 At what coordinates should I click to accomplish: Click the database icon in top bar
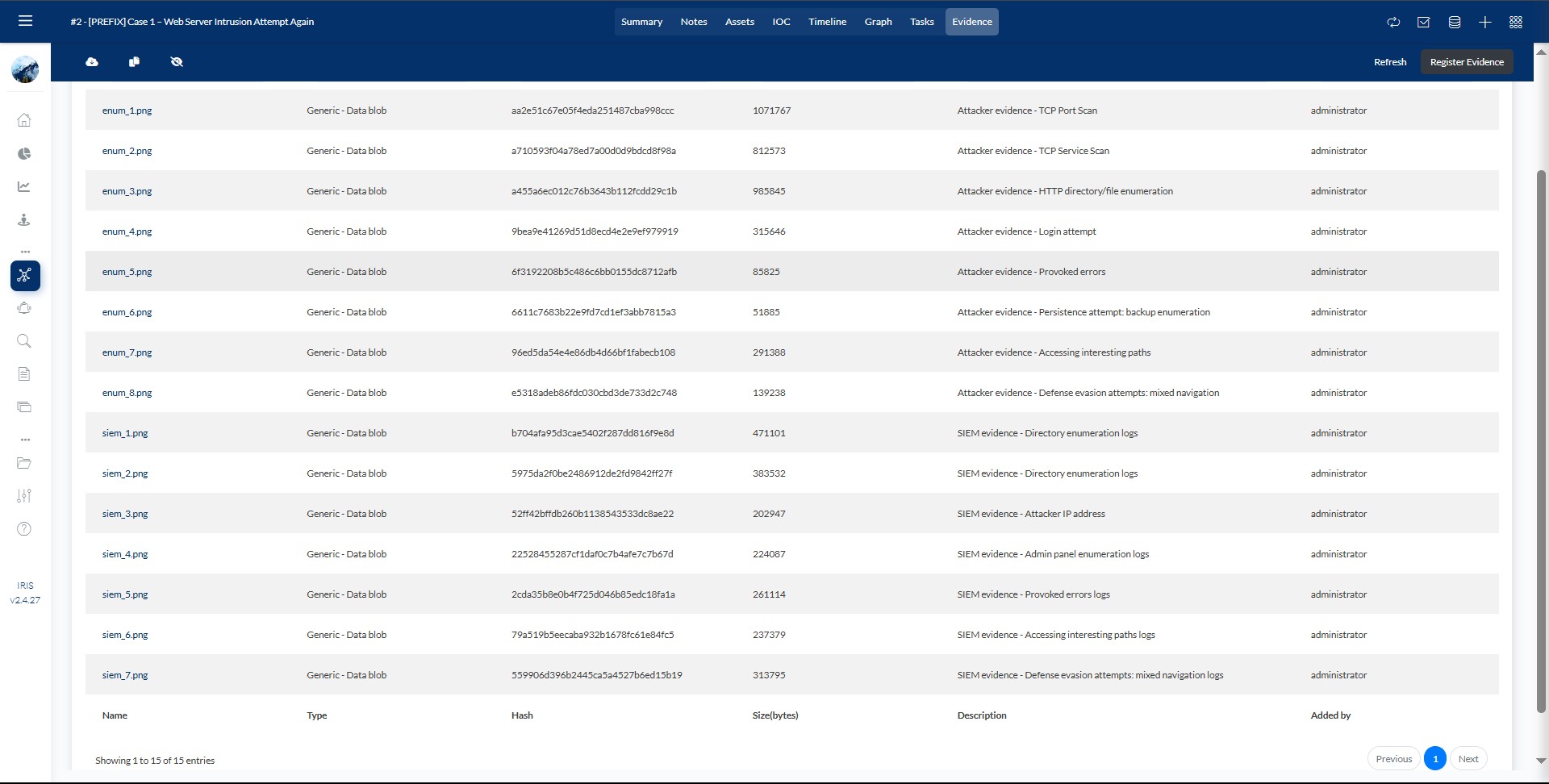click(x=1454, y=22)
